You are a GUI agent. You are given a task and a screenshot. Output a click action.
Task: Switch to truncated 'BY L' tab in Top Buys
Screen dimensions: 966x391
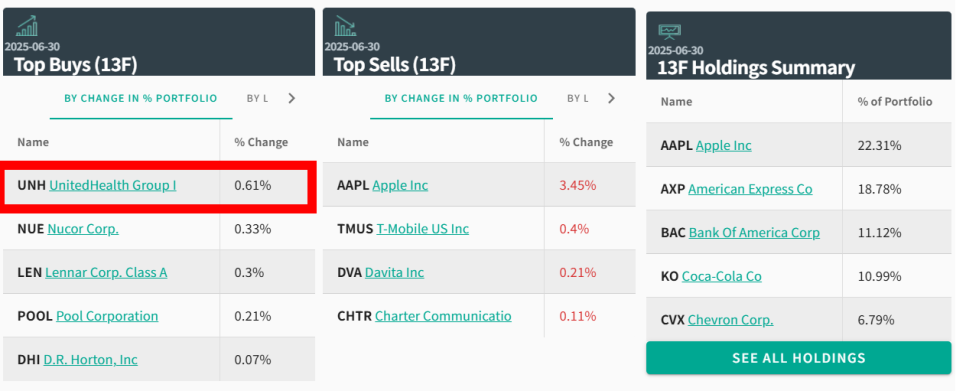click(257, 99)
